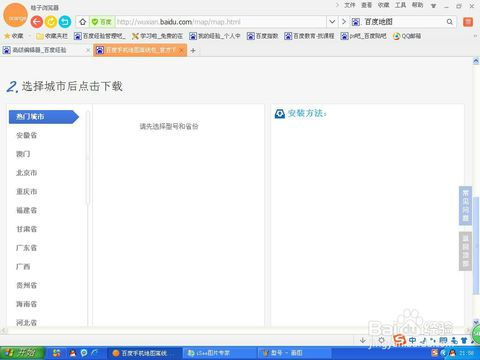Click the page scroll down arrow
Image resolution: width=480 pixels, height=360 pixels.
(476, 322)
